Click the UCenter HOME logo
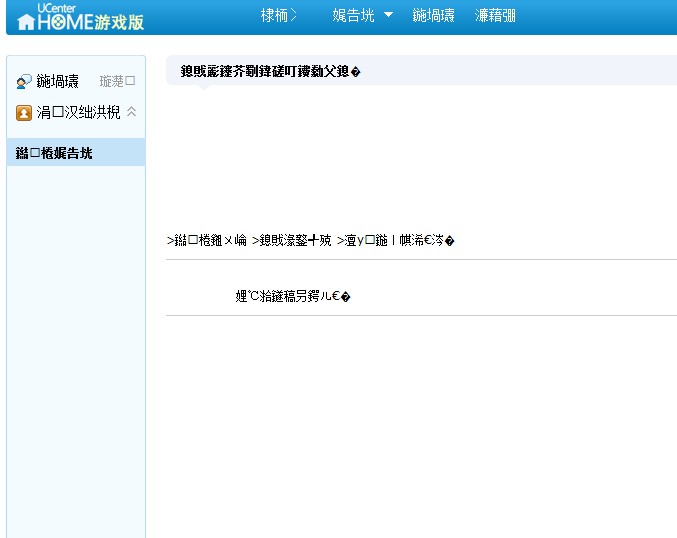Screen dimensions: 677x538 [80, 17]
